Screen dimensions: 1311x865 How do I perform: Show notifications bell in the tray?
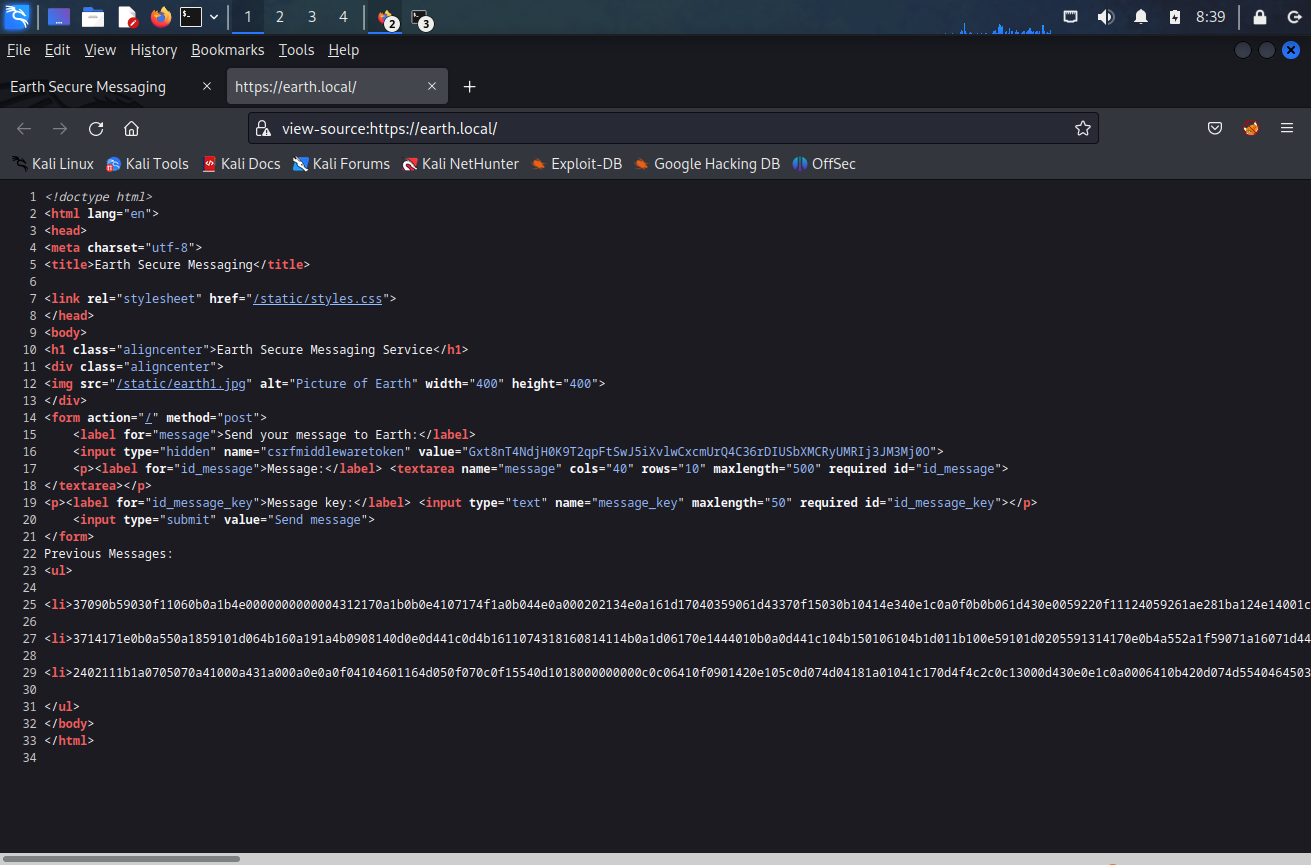(x=1140, y=17)
